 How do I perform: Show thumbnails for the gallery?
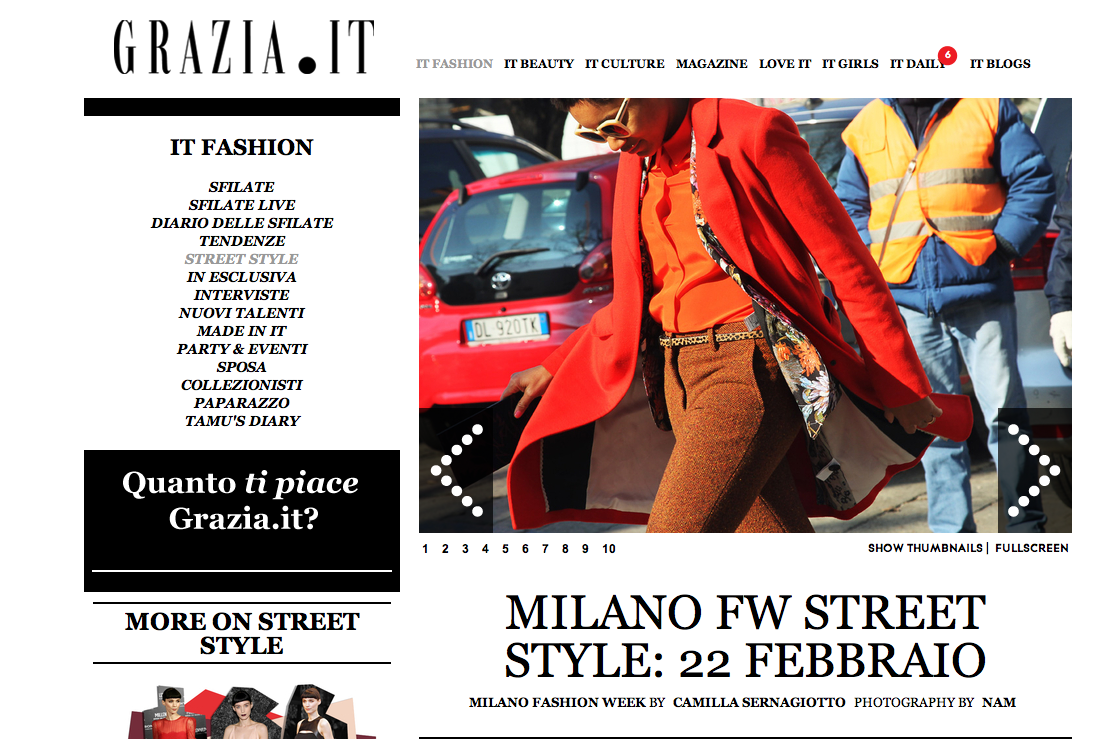click(x=925, y=548)
